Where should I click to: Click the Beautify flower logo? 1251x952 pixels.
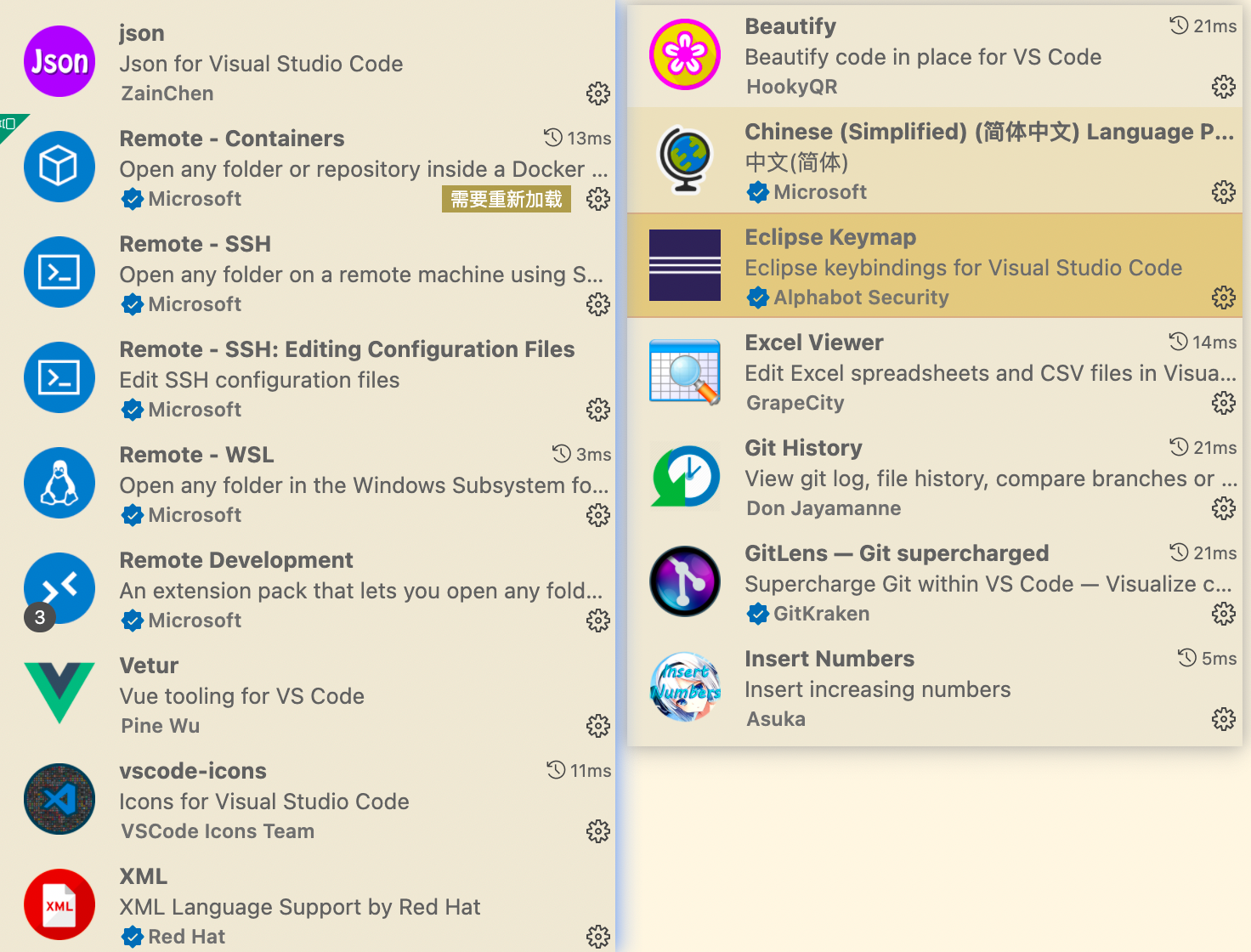(685, 54)
